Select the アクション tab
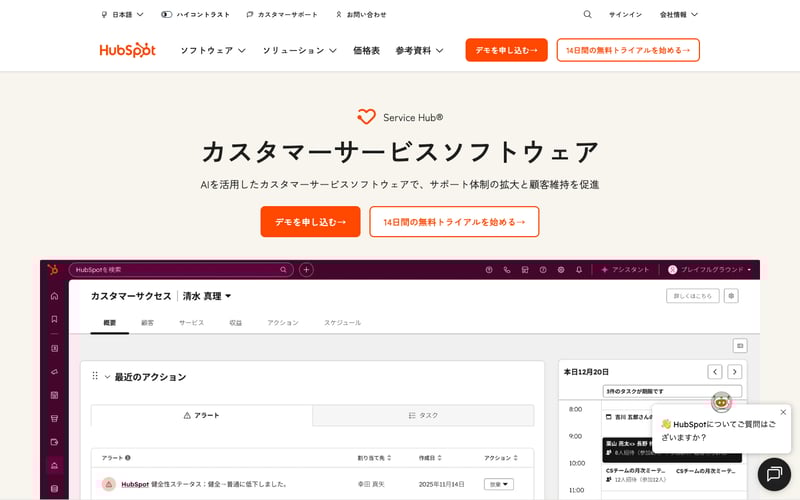 [283, 322]
